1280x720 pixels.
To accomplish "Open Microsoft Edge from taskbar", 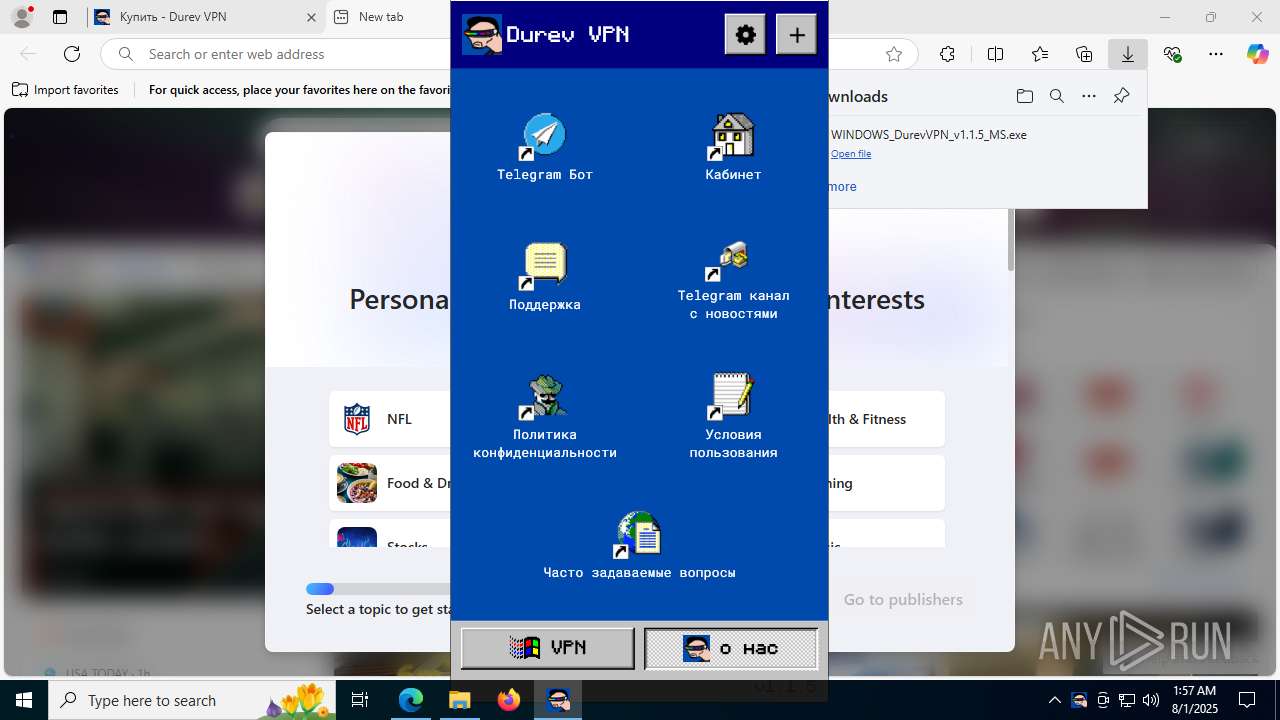I will point(411,700).
